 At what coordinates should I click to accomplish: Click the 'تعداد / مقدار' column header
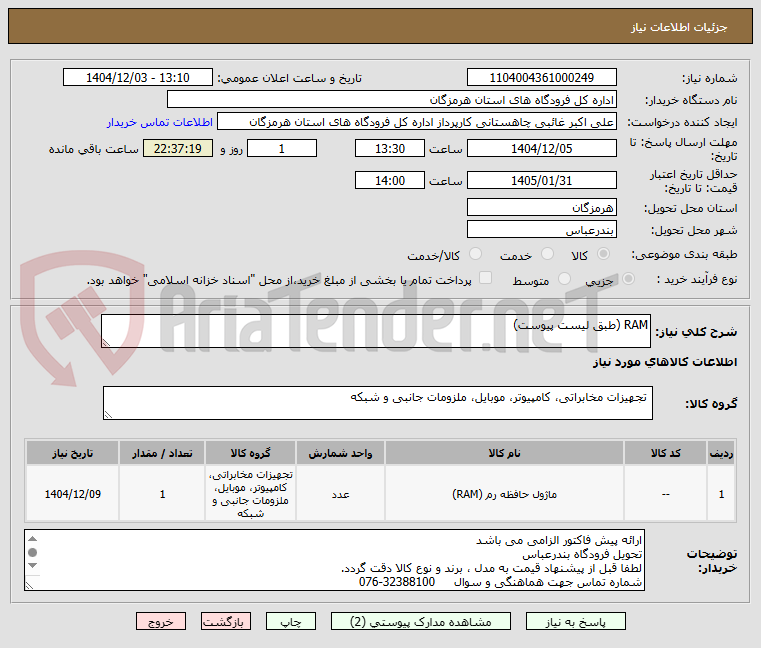[162, 453]
